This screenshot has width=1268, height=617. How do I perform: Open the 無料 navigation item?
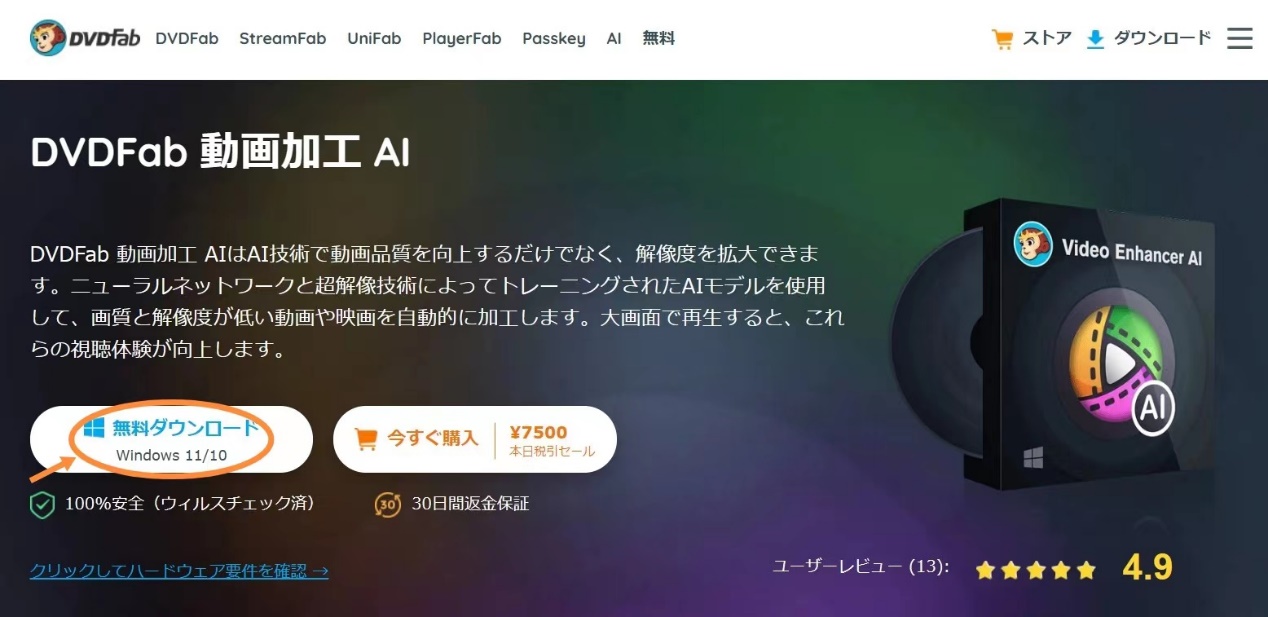(659, 39)
